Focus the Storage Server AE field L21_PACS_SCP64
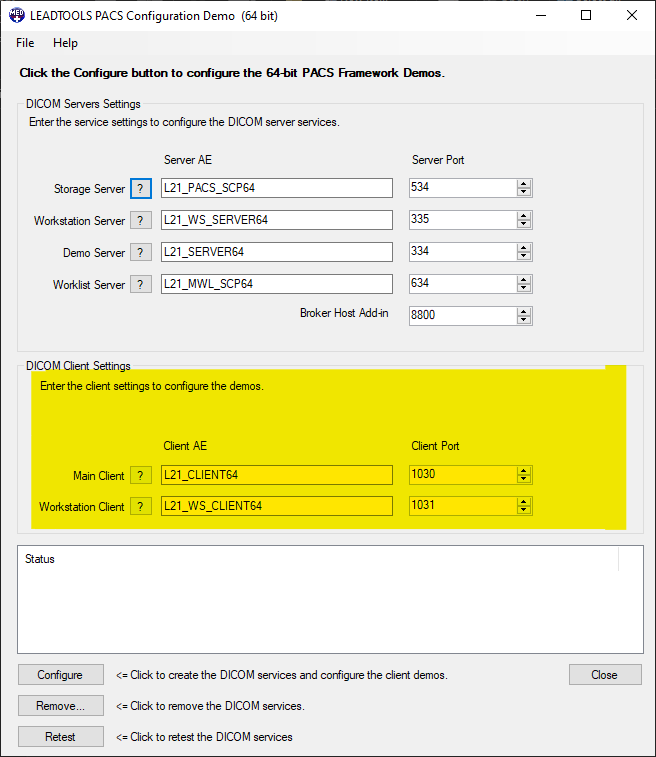 tap(277, 188)
